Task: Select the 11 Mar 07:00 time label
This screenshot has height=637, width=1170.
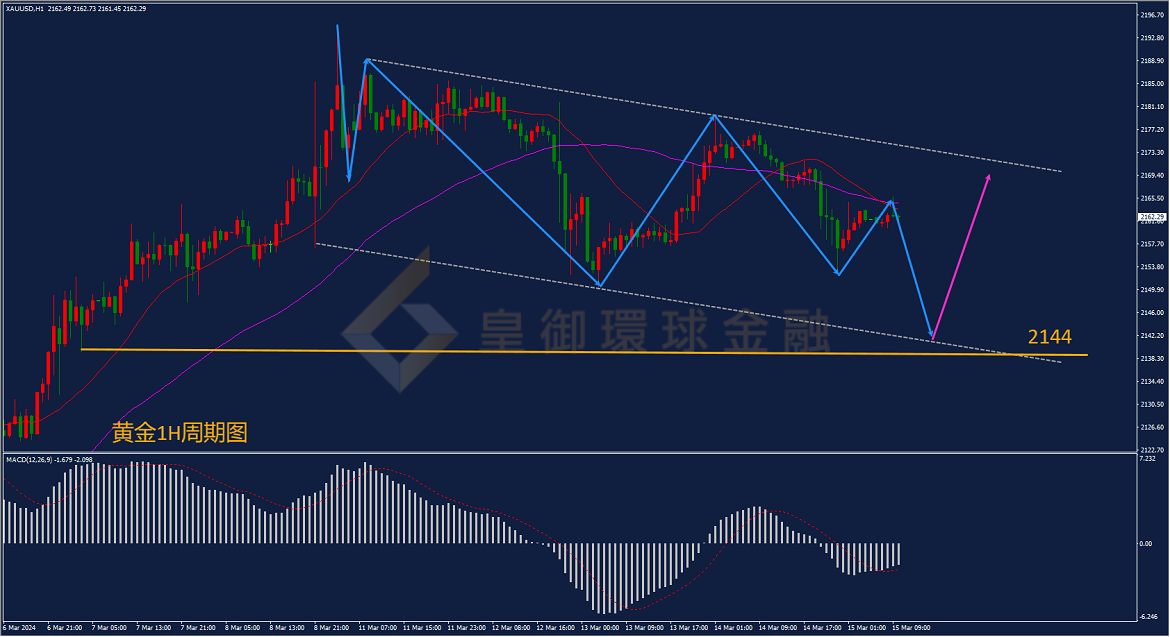Action: tap(378, 628)
